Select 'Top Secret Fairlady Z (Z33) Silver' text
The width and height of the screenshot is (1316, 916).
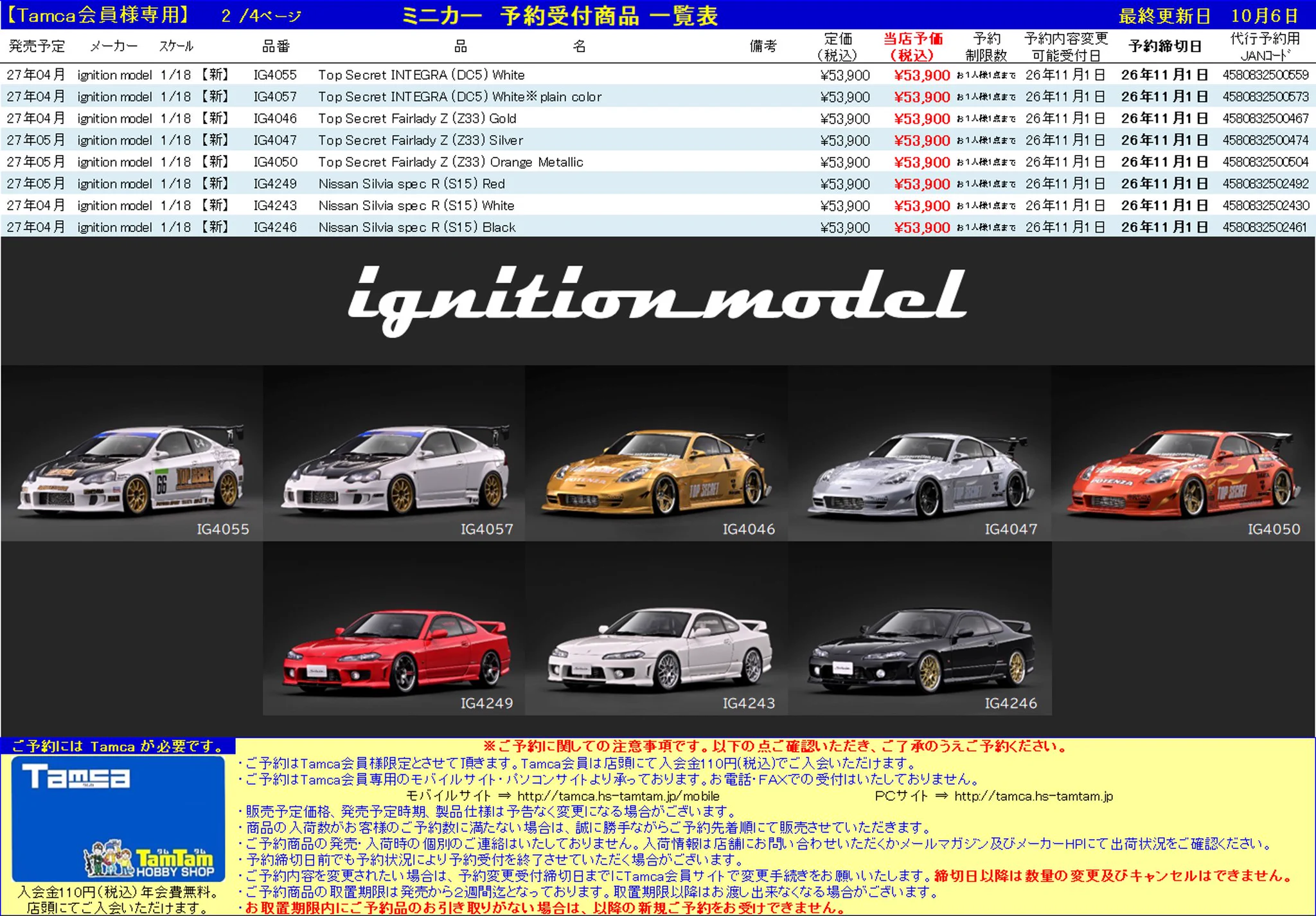420,141
